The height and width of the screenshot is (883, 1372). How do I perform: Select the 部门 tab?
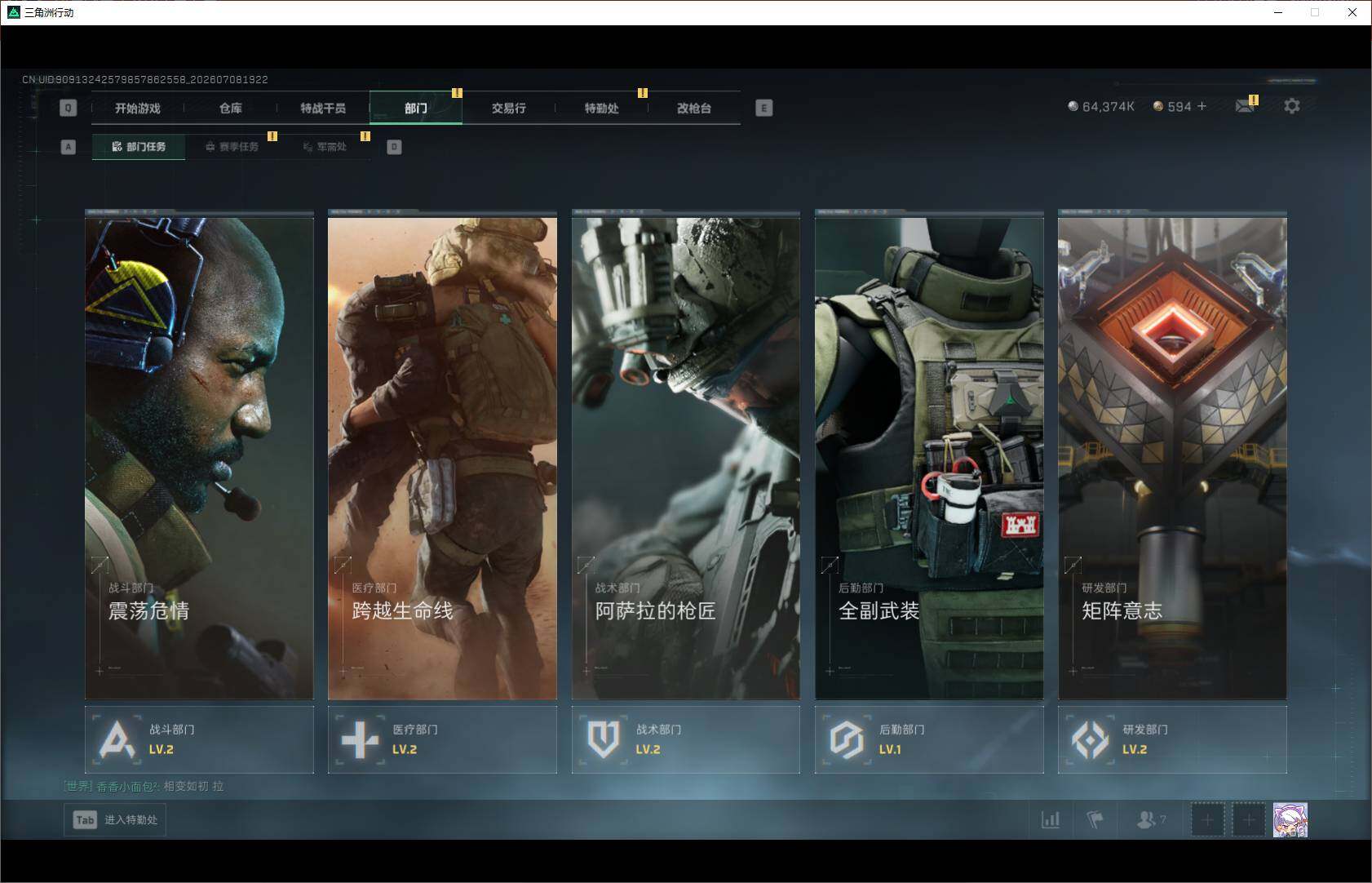click(416, 108)
